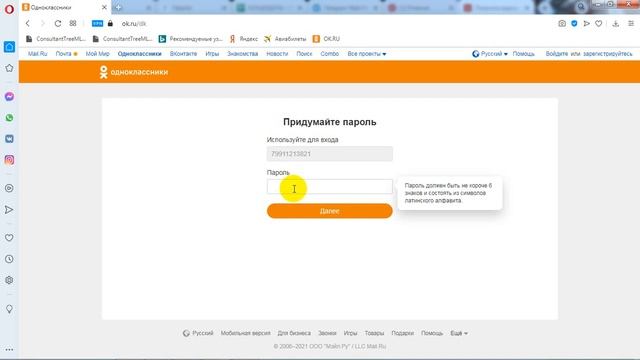Screen dimensions: 640x360
Task: Open downloads arrow icon in the toolbar
Action: (616, 24)
